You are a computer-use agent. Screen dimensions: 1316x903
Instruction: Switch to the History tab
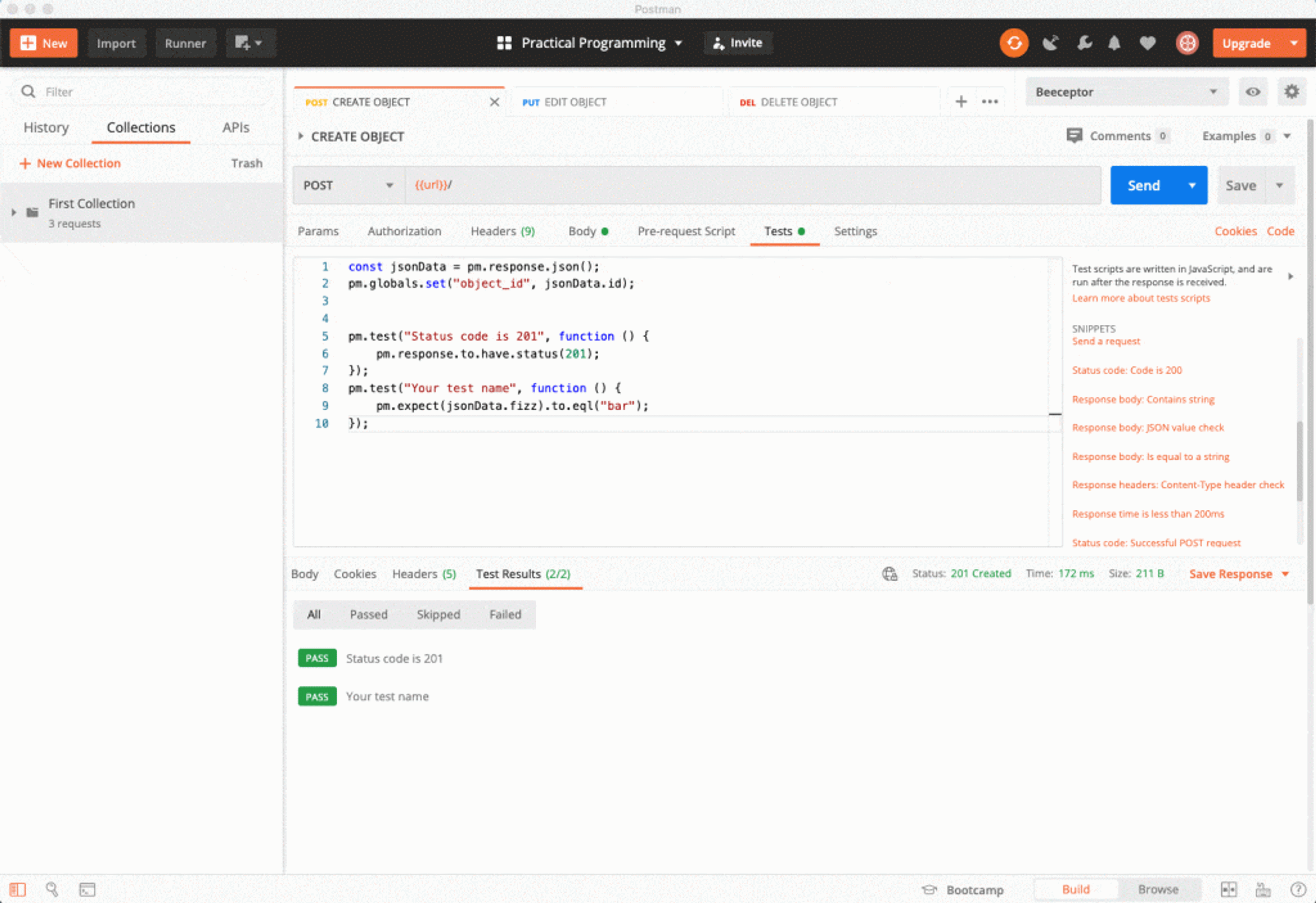point(46,127)
